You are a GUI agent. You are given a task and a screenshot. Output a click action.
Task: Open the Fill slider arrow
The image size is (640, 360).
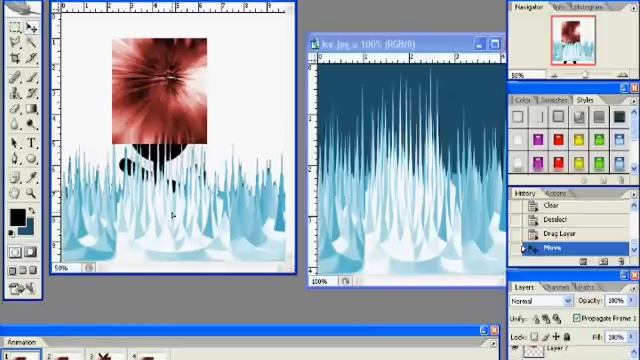[x=631, y=337]
